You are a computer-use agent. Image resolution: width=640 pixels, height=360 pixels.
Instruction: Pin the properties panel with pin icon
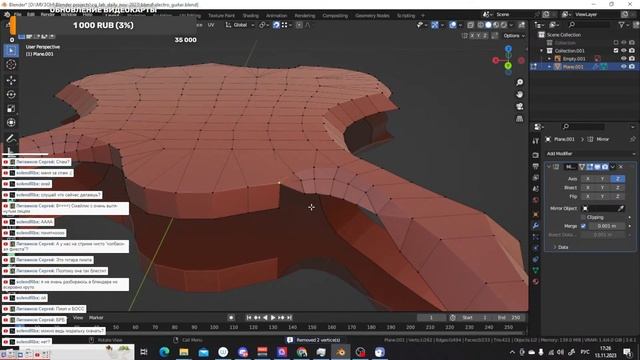pos(633,139)
